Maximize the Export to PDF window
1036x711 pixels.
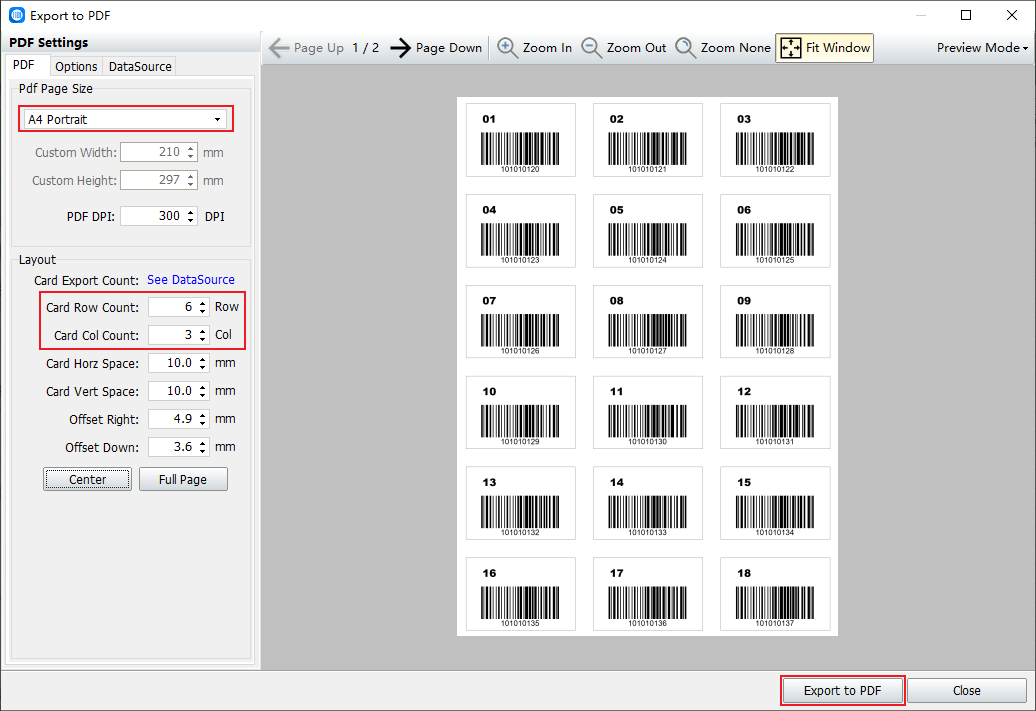tap(966, 15)
